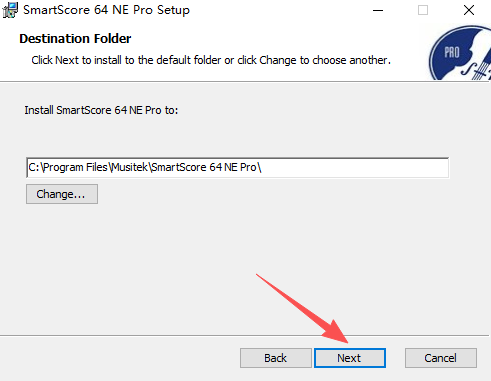
Task: Click 'Program Files' in the folder path
Action: coord(76,167)
